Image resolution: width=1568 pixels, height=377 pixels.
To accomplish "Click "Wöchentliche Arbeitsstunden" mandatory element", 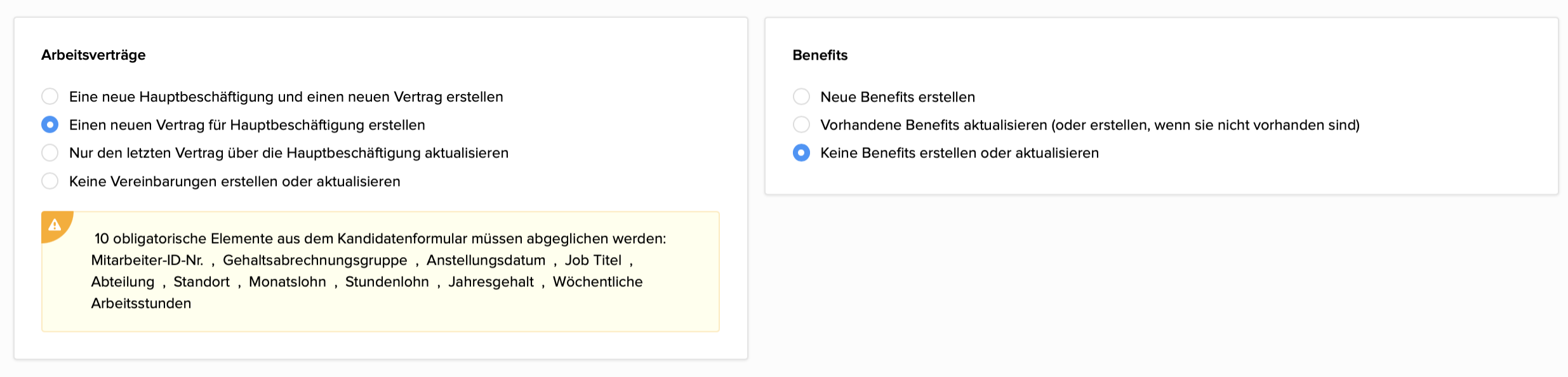I will click(597, 282).
